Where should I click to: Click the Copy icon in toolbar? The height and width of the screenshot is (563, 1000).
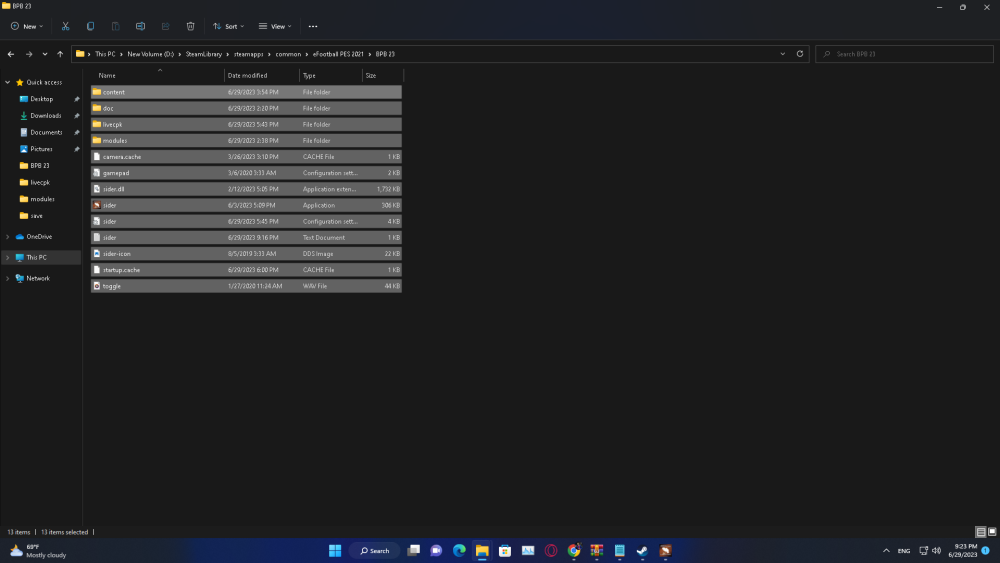click(x=91, y=26)
